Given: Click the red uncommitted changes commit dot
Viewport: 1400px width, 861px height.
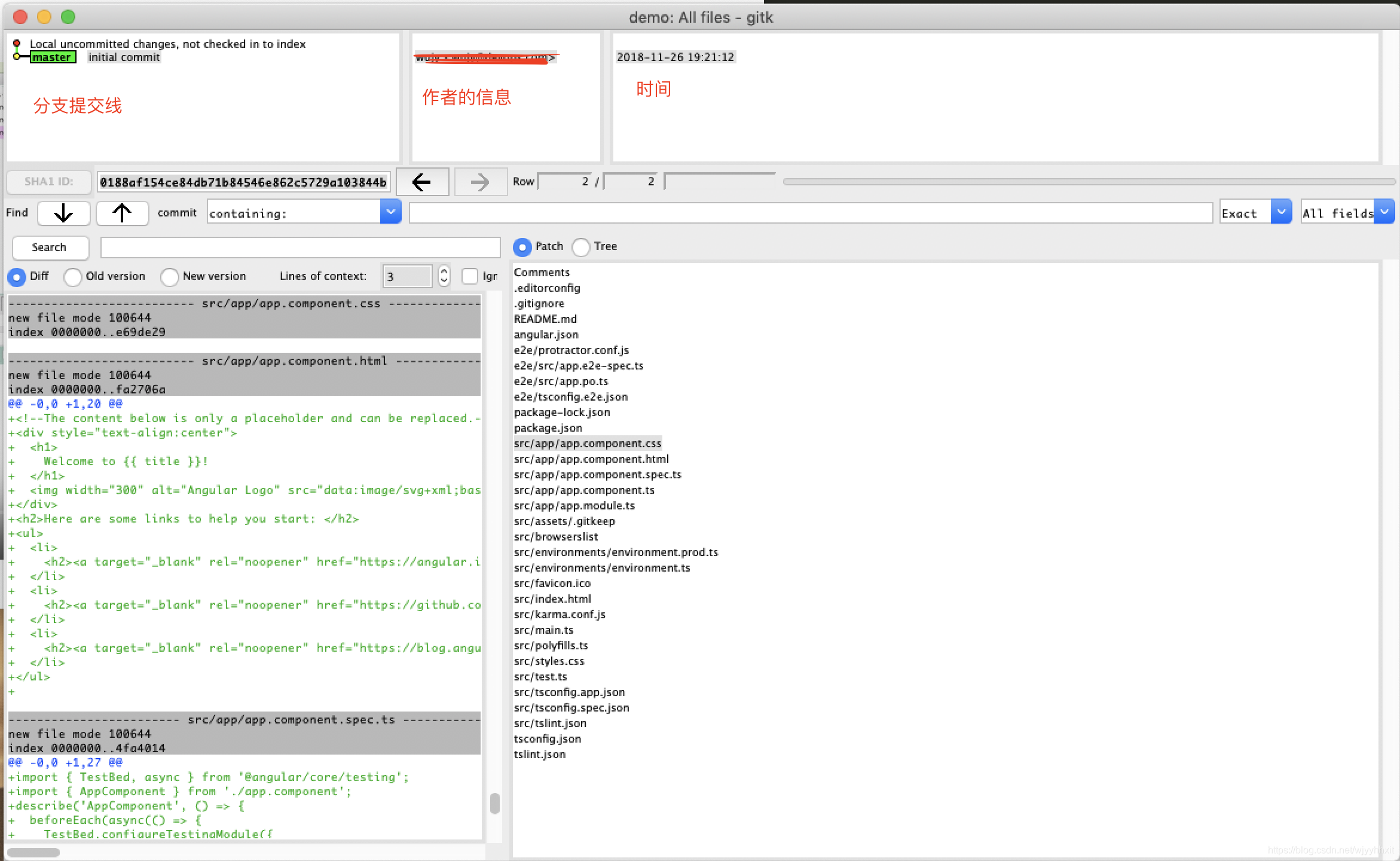Looking at the screenshot, I should point(17,43).
